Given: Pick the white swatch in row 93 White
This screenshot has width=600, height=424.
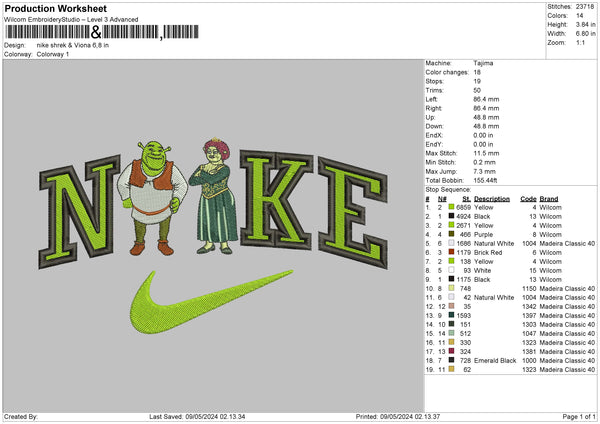Looking at the screenshot, I should pyautogui.click(x=451, y=270).
